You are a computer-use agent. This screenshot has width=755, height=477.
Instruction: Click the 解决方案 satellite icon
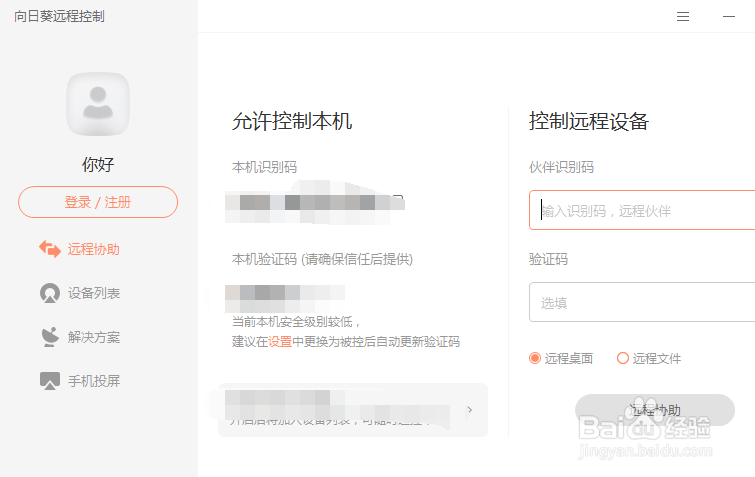pyautogui.click(x=50, y=337)
